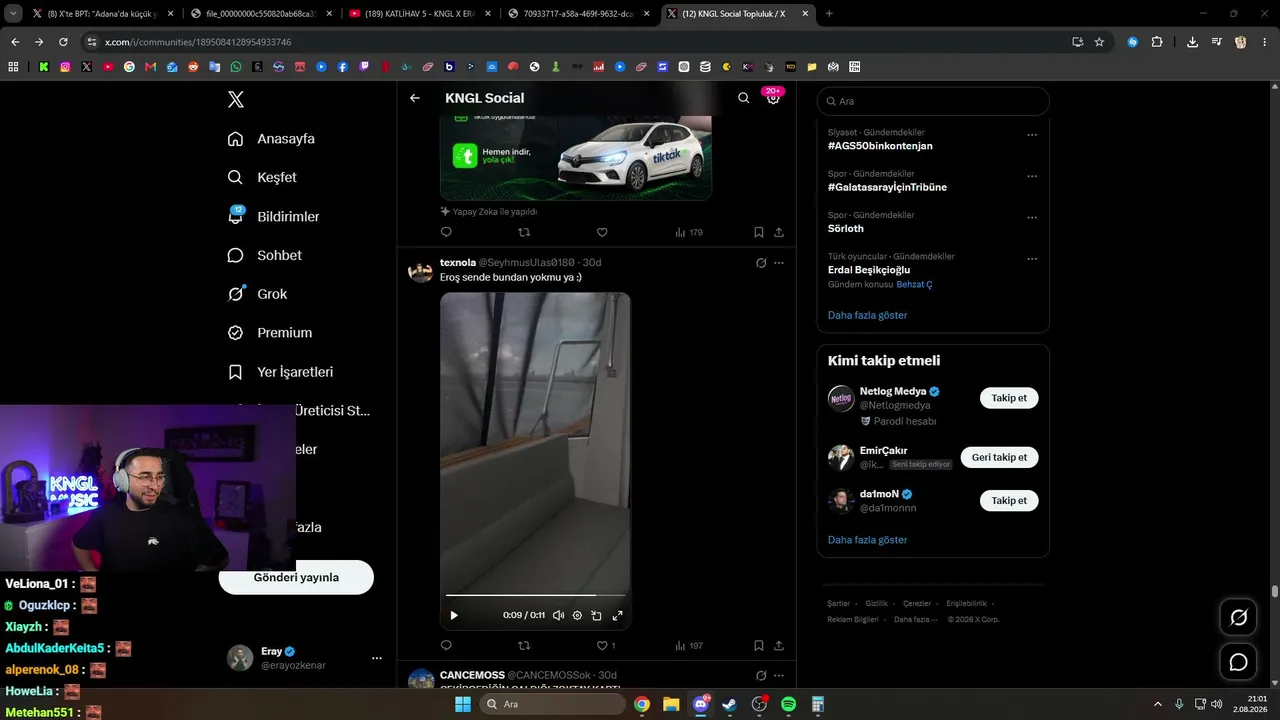Like the TikTak ad post
This screenshot has height=720, width=1280.
pyautogui.click(x=602, y=232)
